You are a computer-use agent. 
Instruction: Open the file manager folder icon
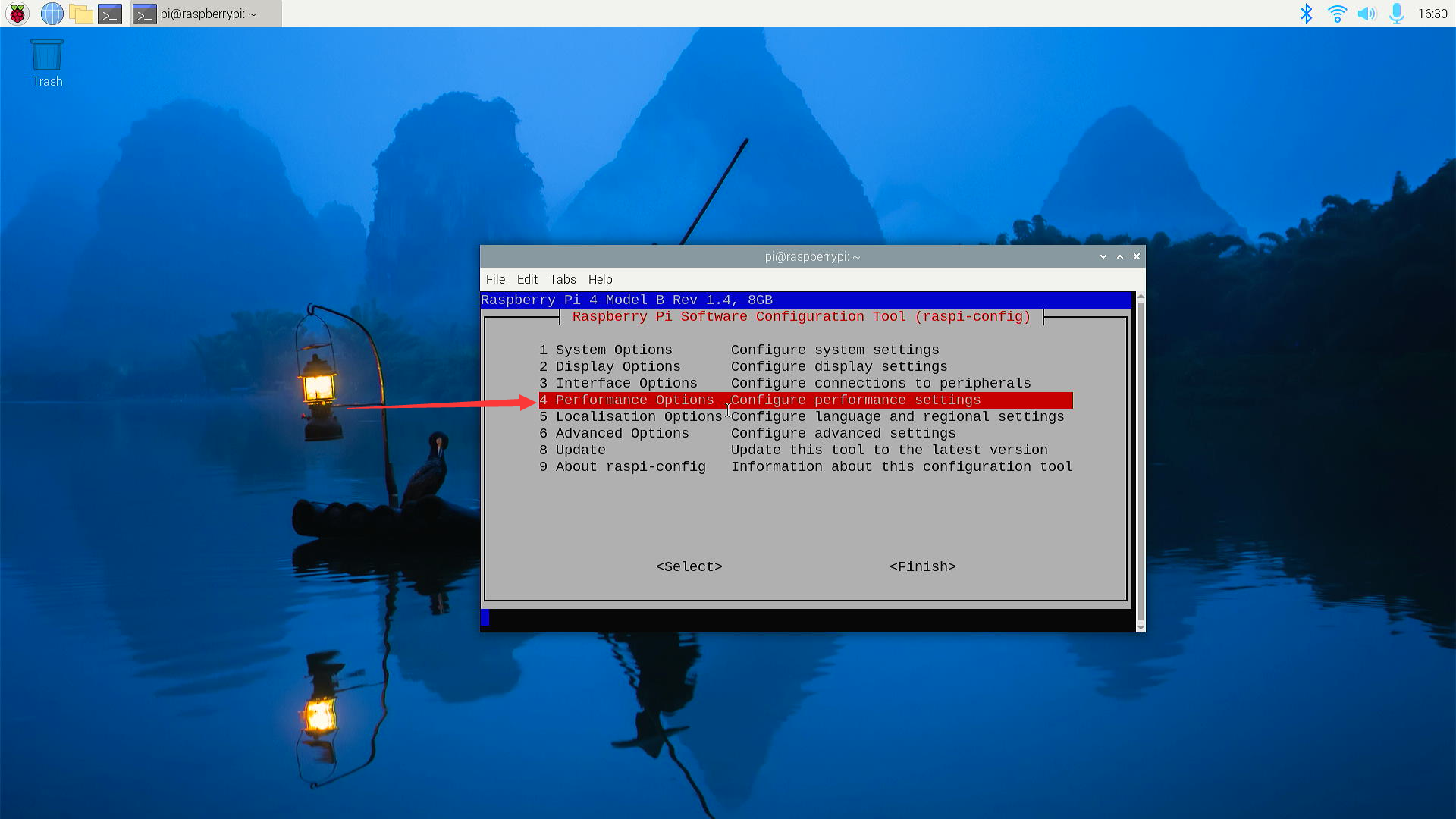80,14
